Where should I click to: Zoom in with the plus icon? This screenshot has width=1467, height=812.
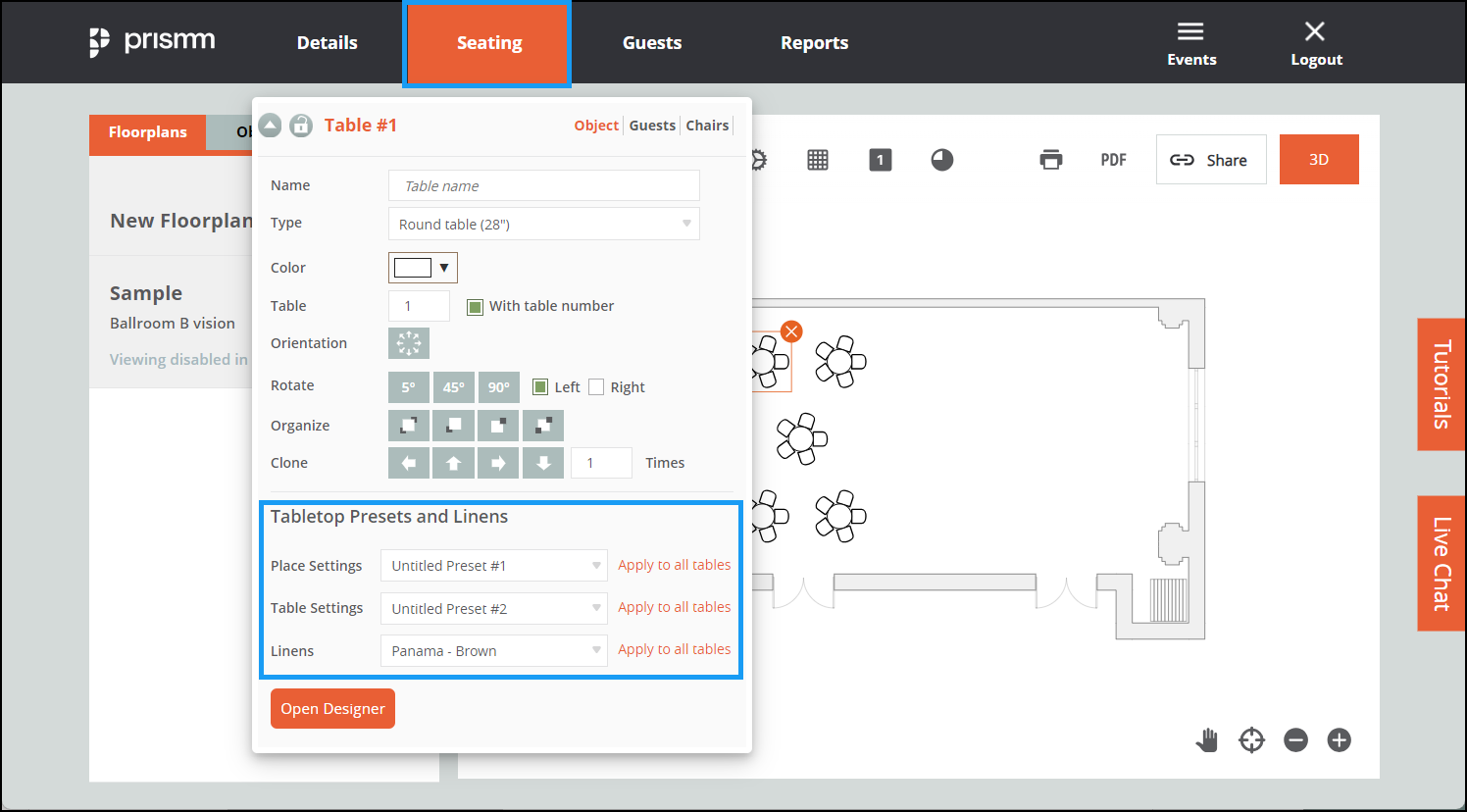pyautogui.click(x=1340, y=740)
